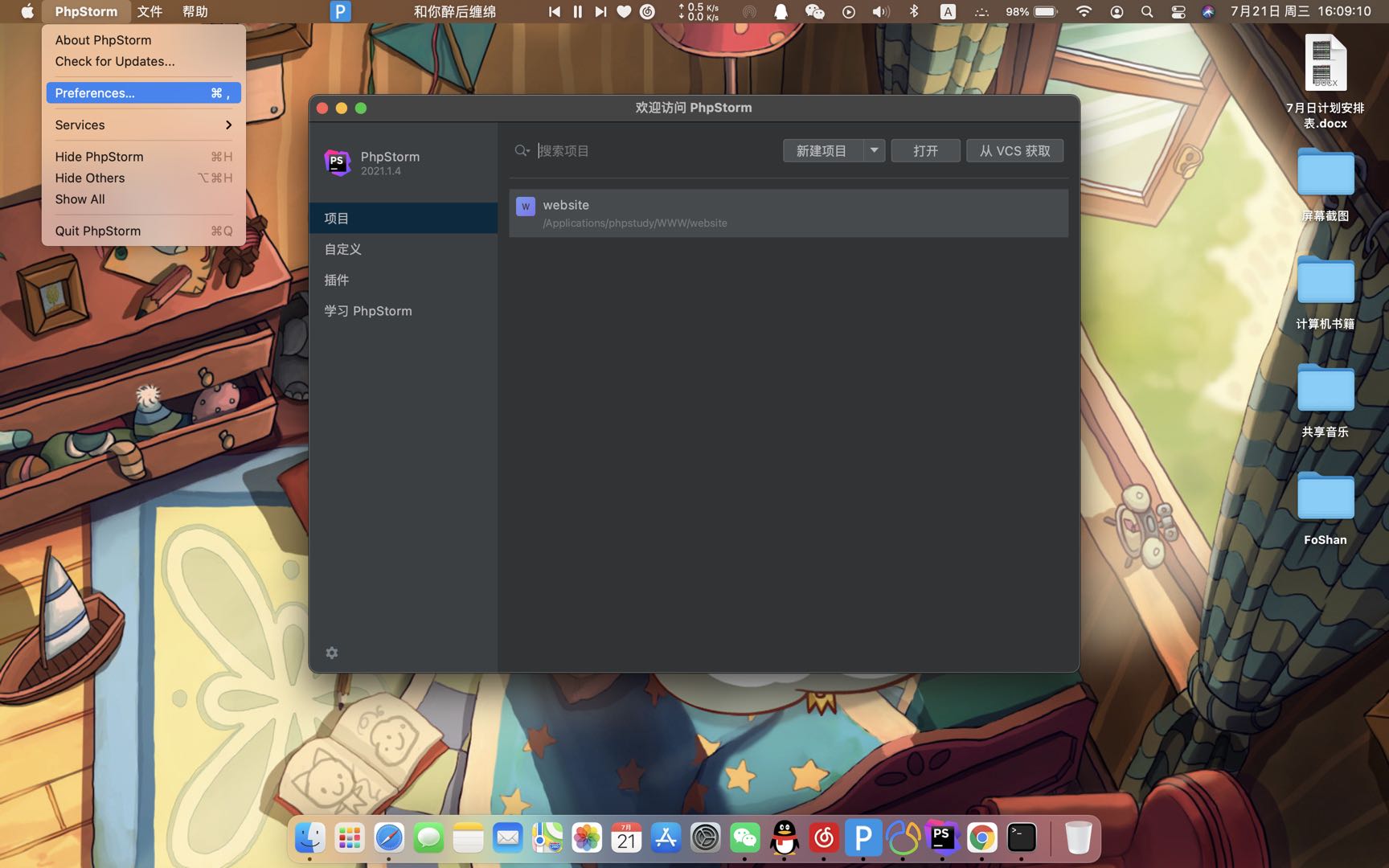Screen dimensions: 1389x868
Task: Open Preferences from the PhpStorm menu
Action: tap(143, 93)
